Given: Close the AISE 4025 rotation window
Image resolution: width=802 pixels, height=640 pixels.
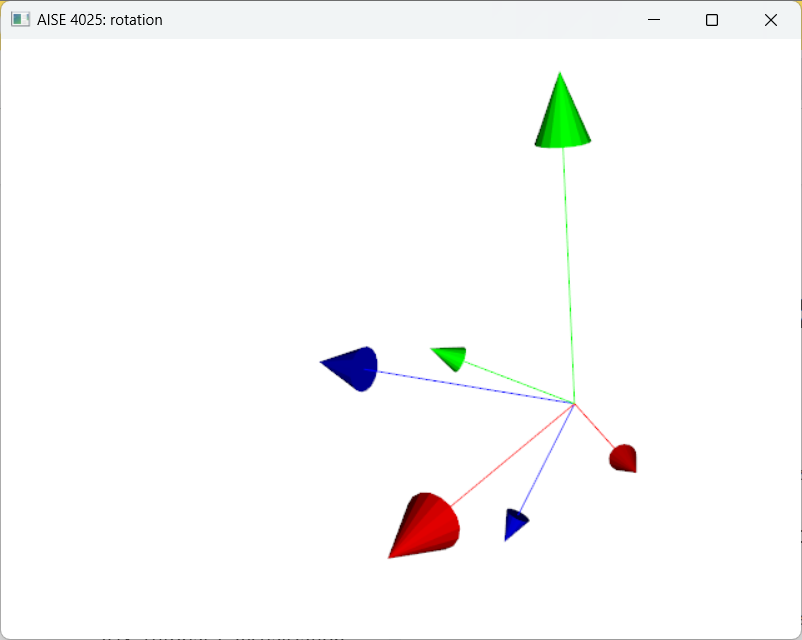Looking at the screenshot, I should tap(770, 19).
